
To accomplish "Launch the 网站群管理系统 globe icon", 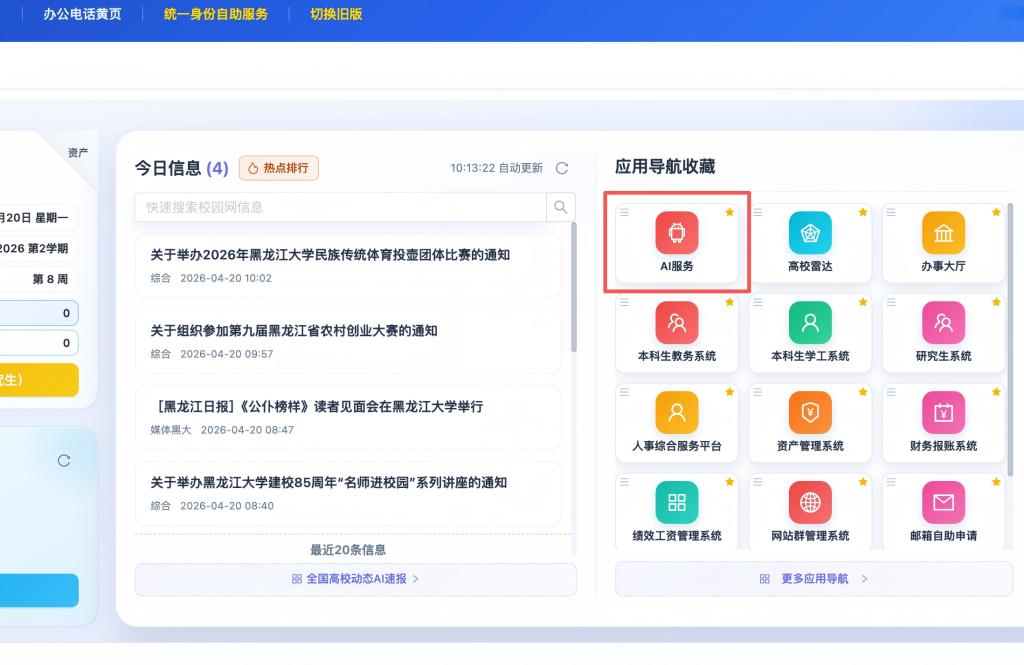I will [x=810, y=502].
